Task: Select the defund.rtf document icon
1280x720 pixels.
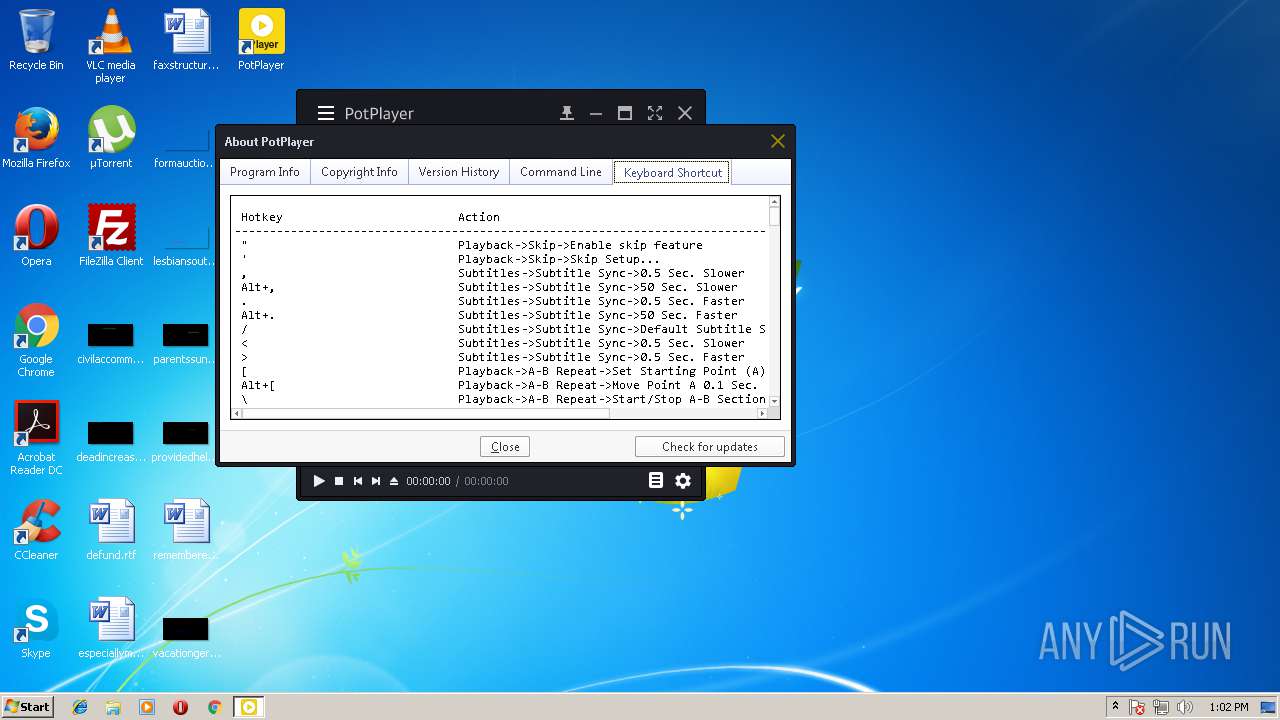Action: pos(111,530)
